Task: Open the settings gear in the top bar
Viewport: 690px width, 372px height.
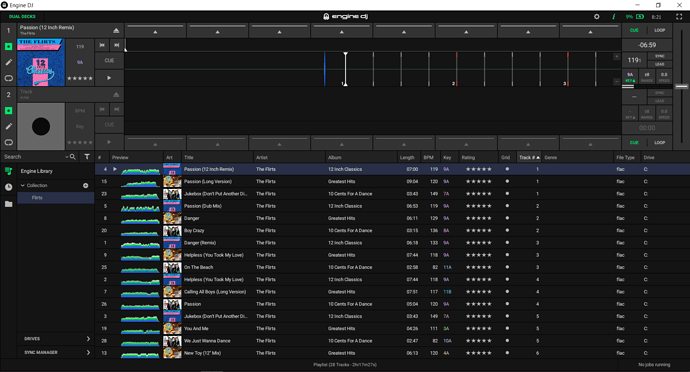Action: 596,17
